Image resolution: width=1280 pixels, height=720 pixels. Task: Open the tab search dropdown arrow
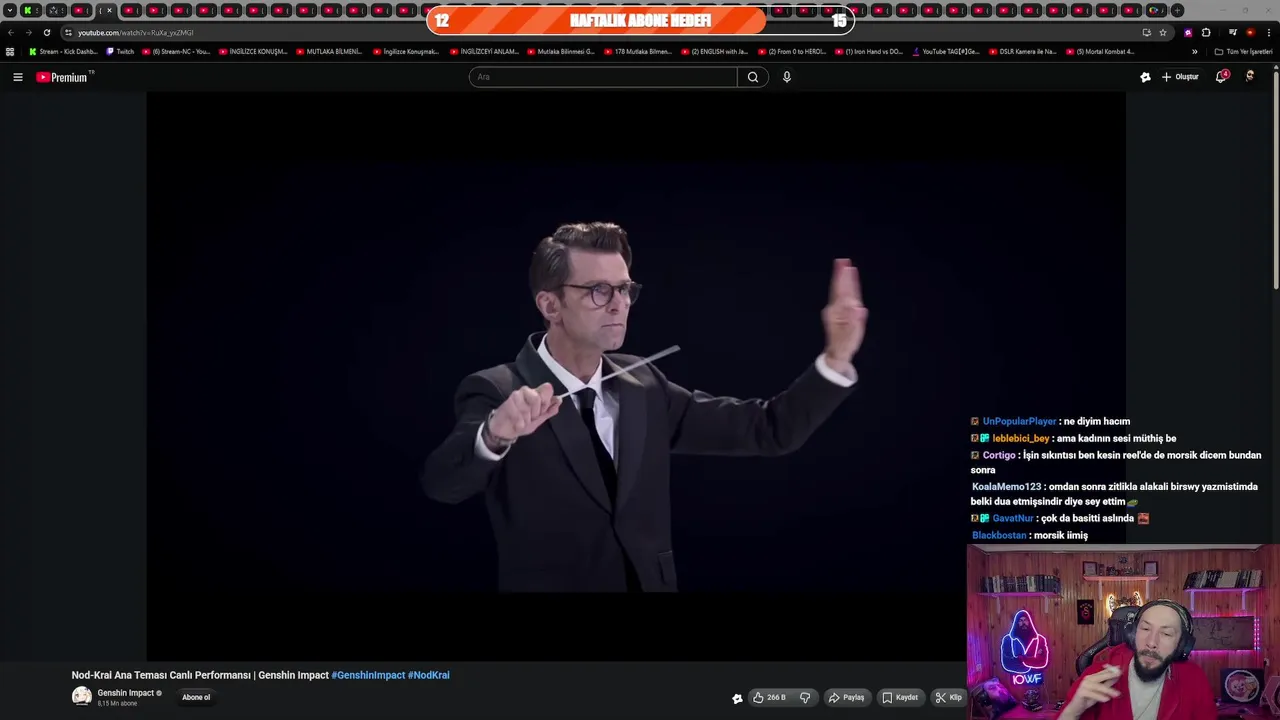pyautogui.click(x=8, y=10)
